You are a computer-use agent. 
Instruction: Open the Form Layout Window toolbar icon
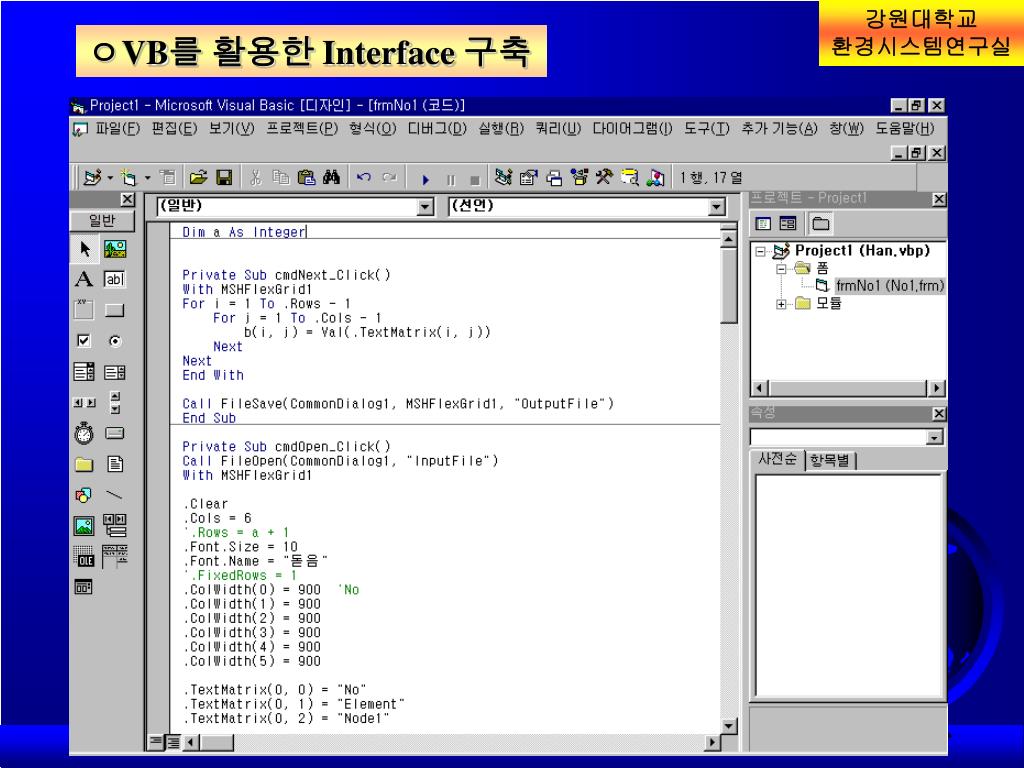(554, 178)
